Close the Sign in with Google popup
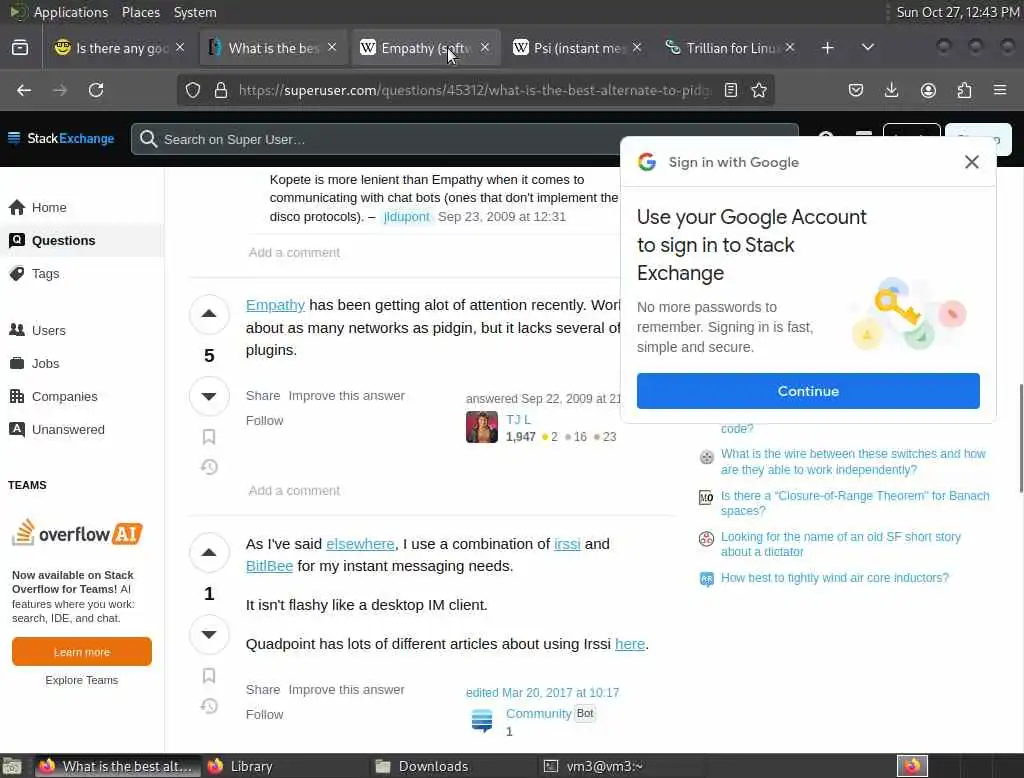Screen dimensions: 1024x778 point(971,162)
